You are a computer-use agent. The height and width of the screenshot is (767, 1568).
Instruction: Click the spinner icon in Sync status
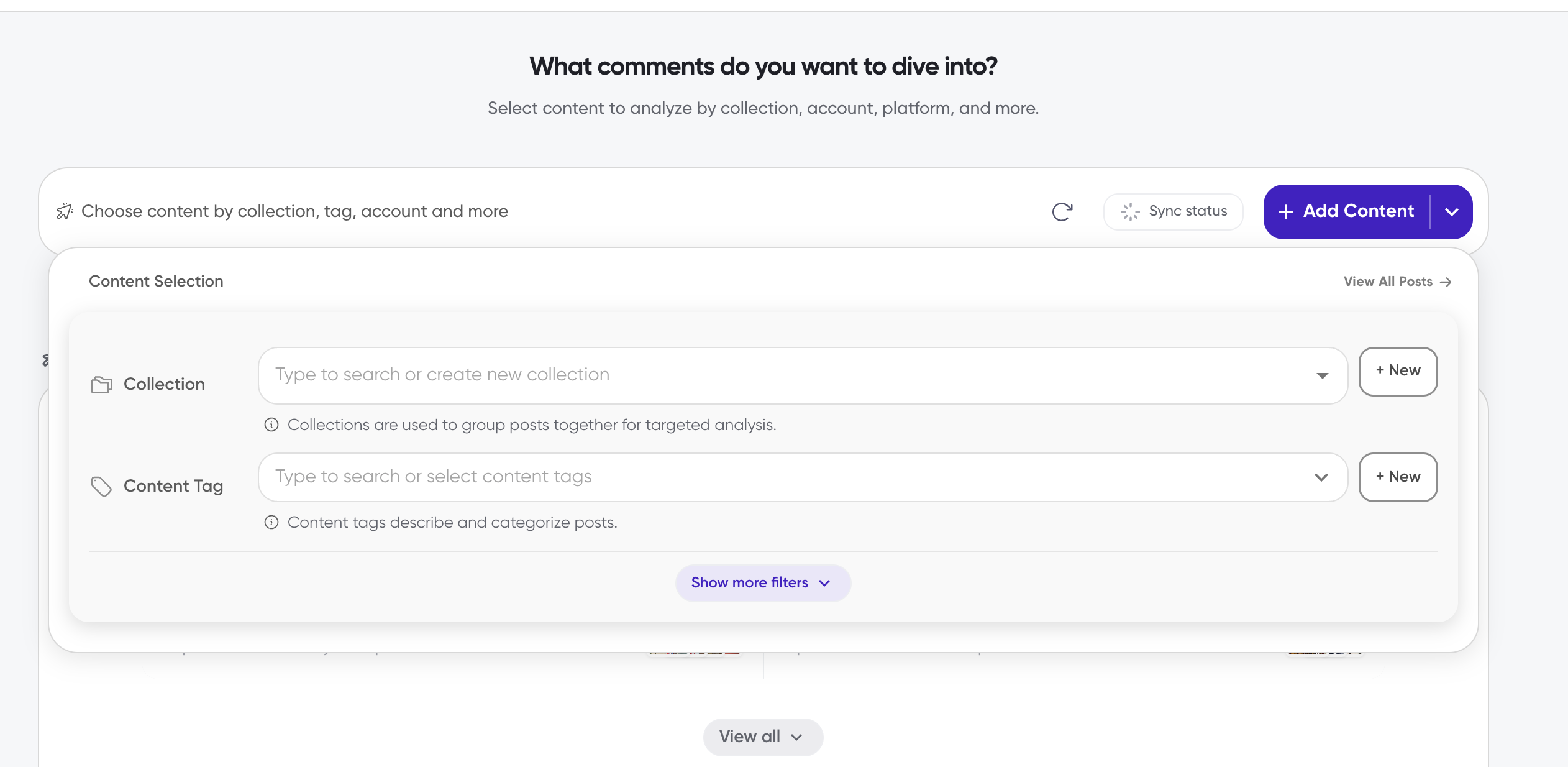(x=1130, y=212)
